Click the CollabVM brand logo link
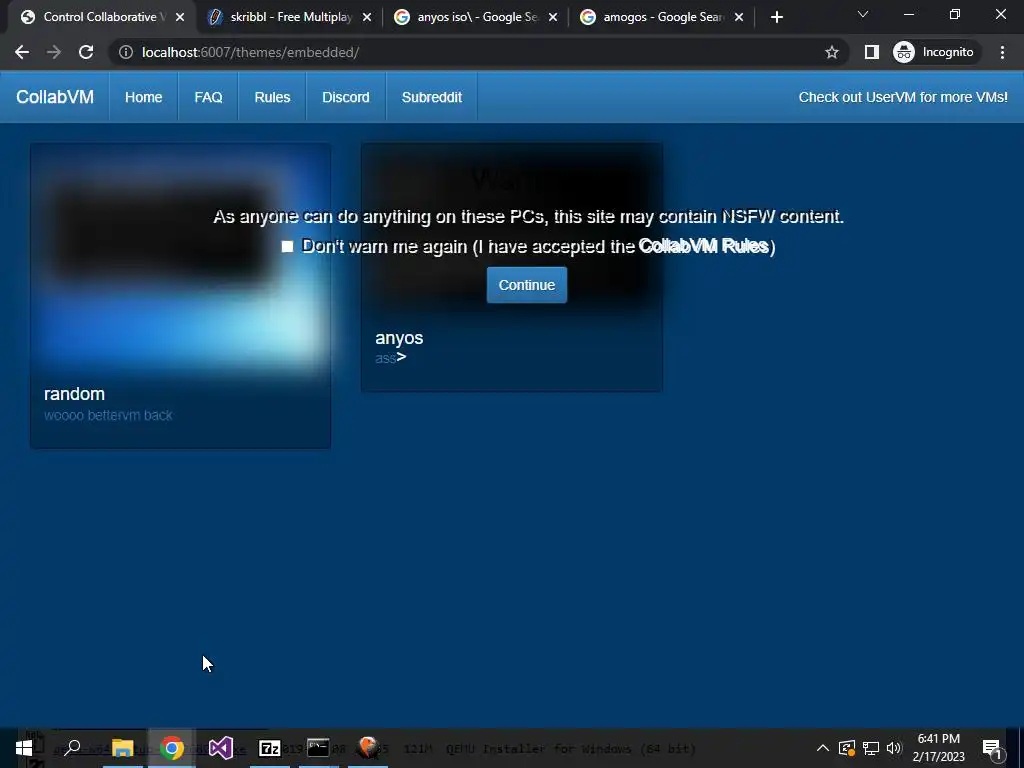Screen dimensions: 1024x768 tap(55, 97)
